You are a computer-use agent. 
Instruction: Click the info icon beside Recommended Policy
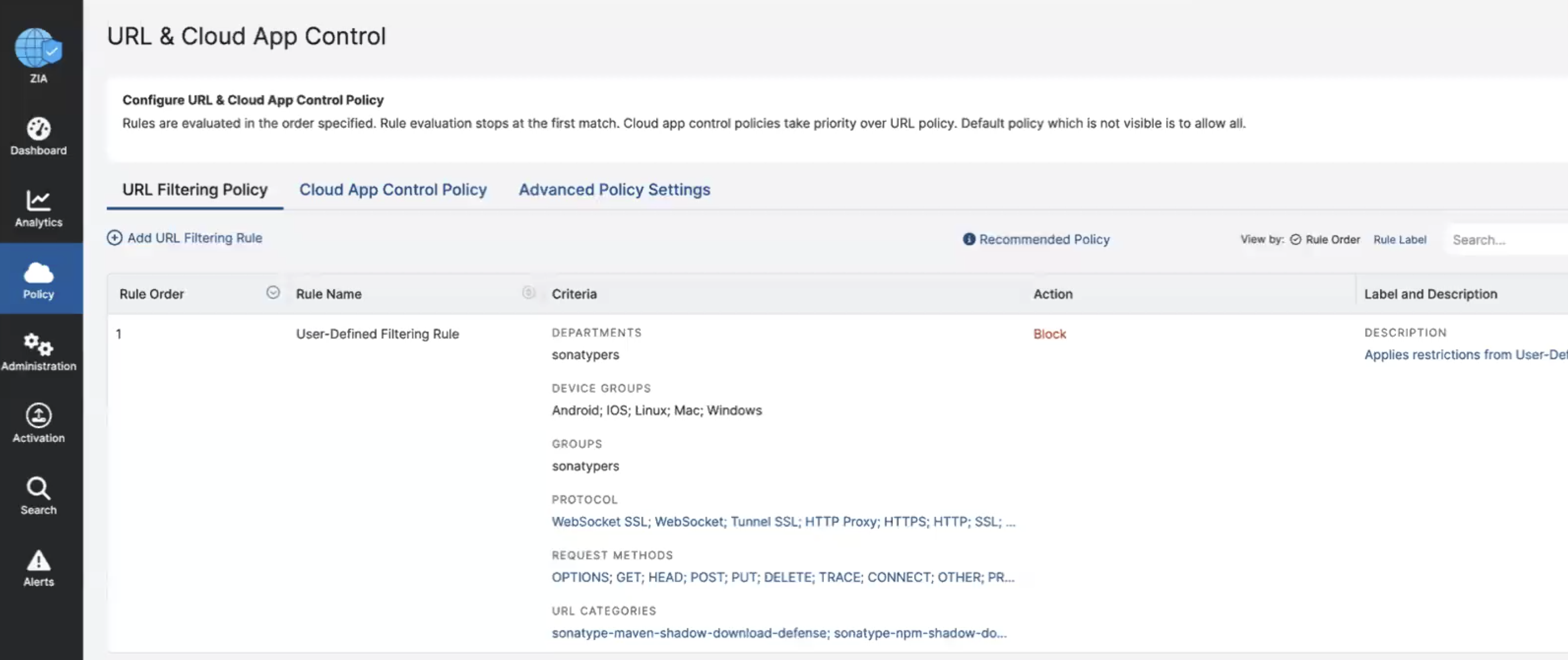pos(969,239)
